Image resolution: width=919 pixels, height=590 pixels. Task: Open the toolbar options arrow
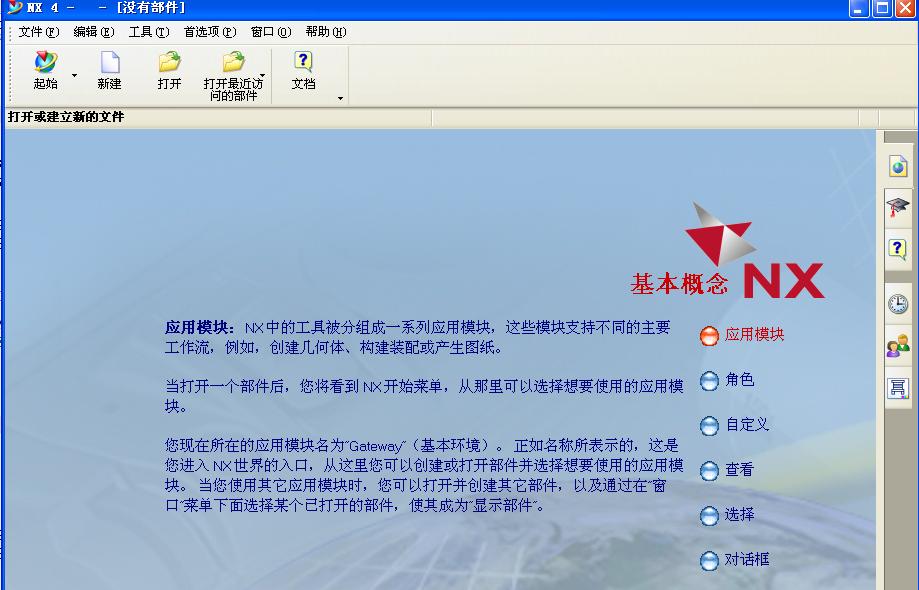[x=341, y=98]
